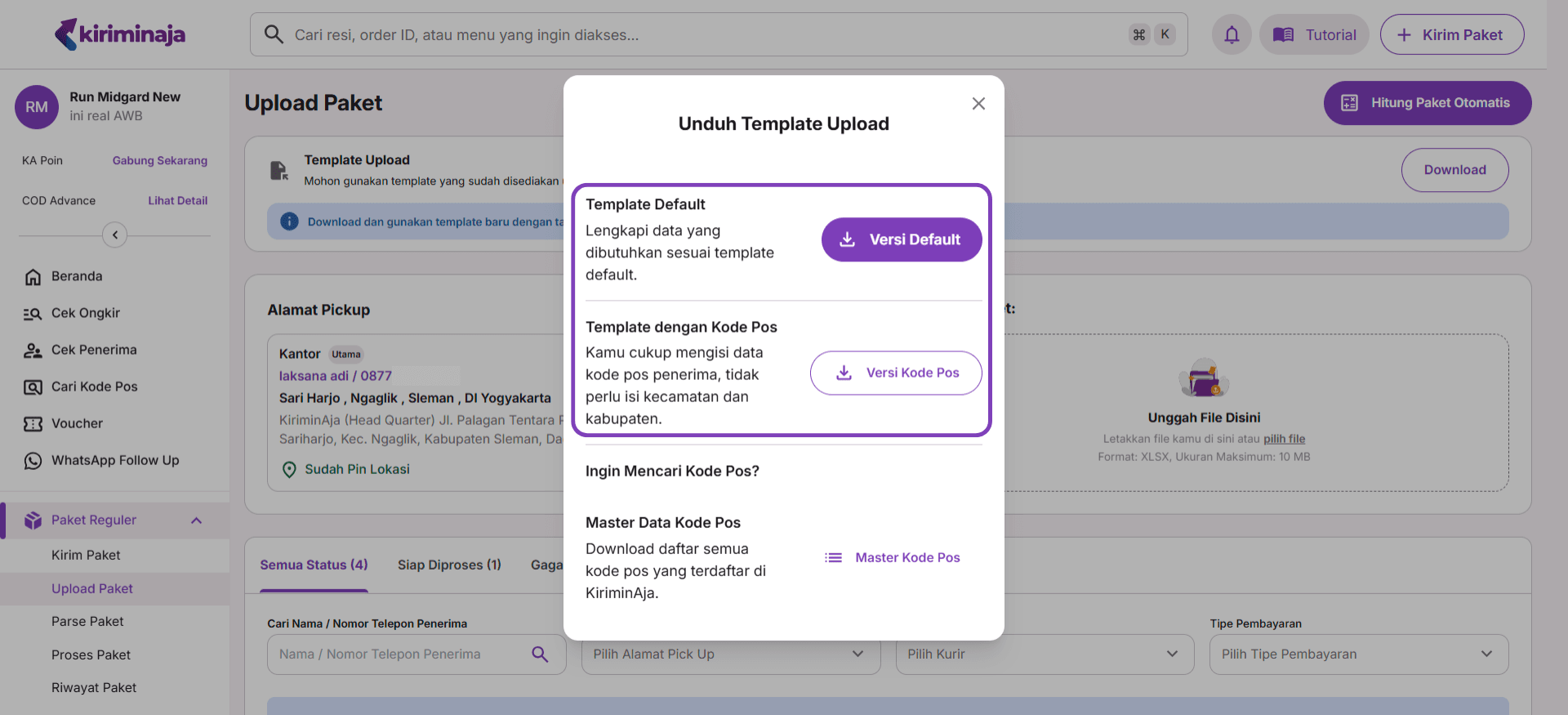Open the Voucher menu
1568x715 pixels.
77,423
